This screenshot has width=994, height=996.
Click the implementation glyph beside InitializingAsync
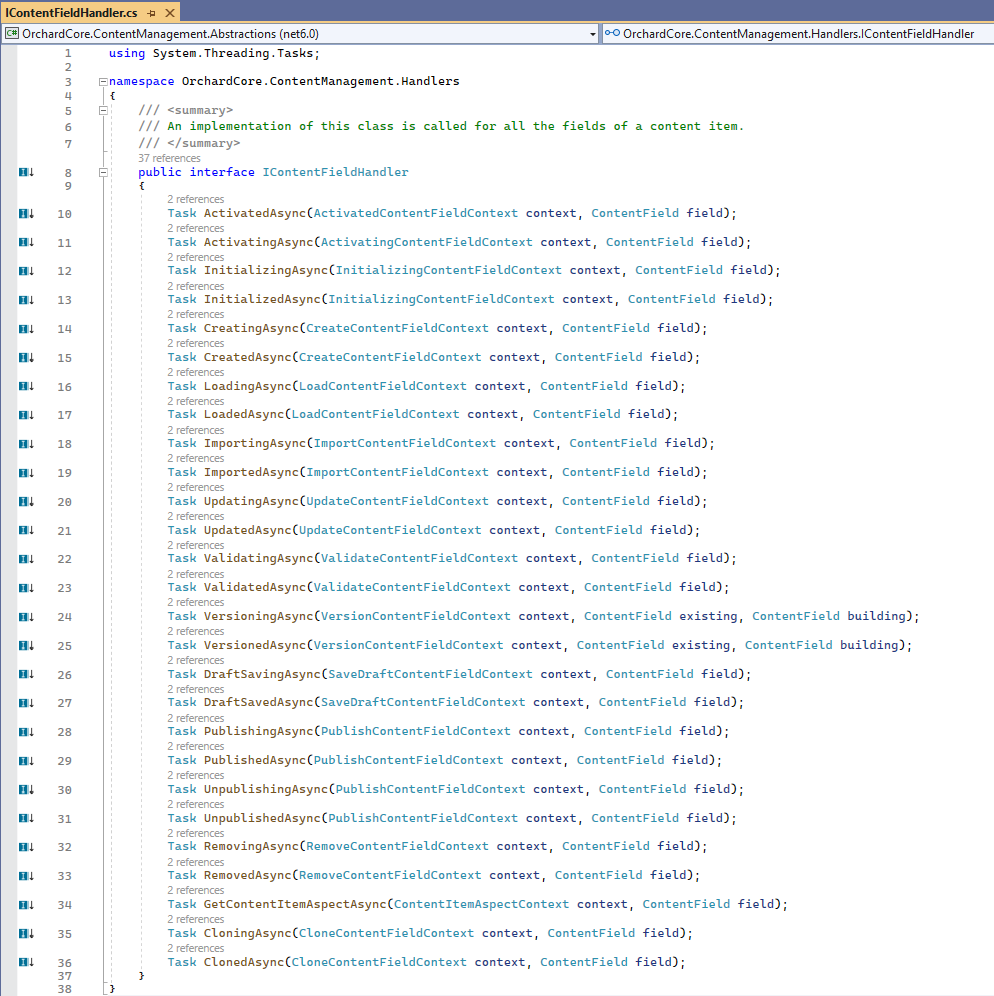[26, 271]
